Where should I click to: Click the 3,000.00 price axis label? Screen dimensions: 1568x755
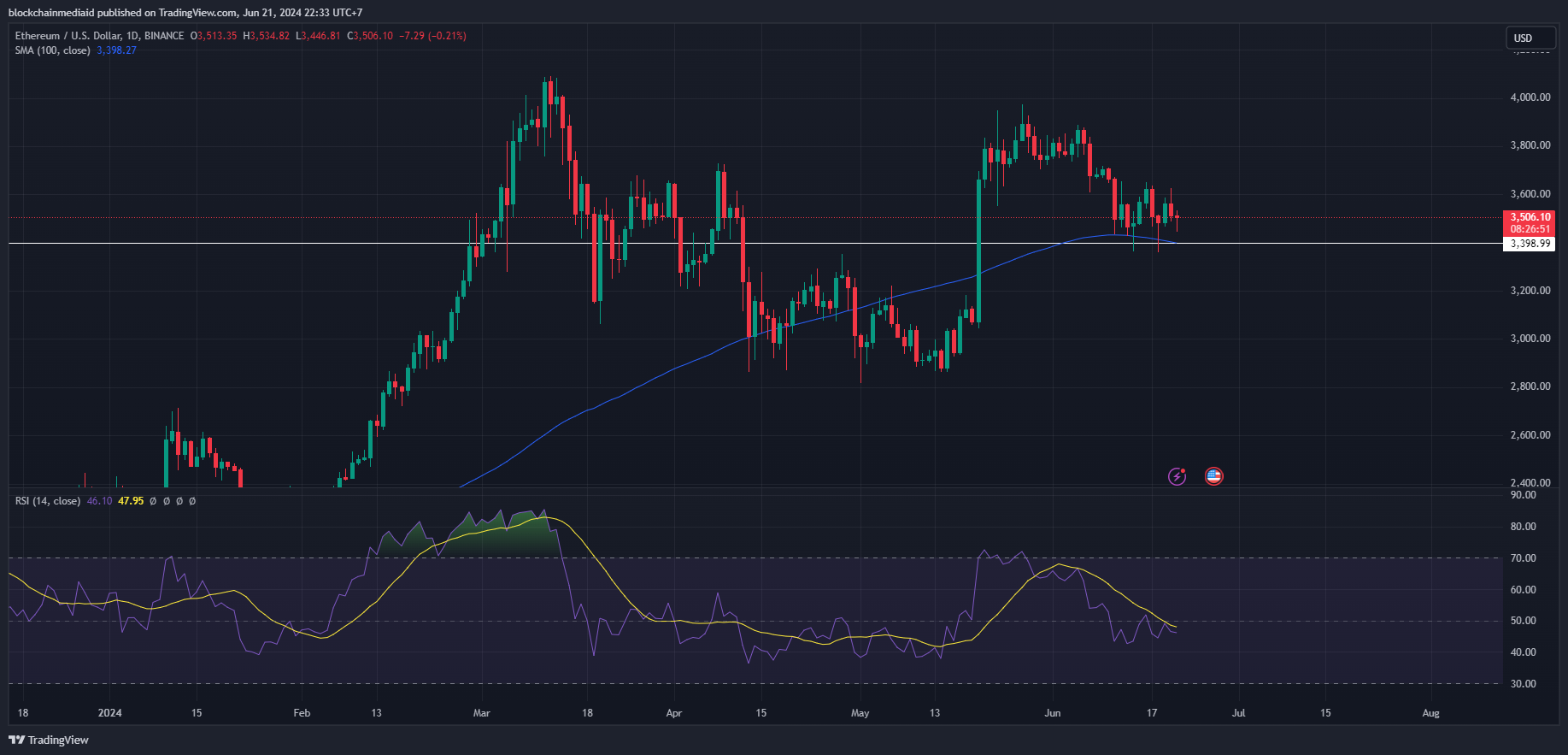(1530, 339)
